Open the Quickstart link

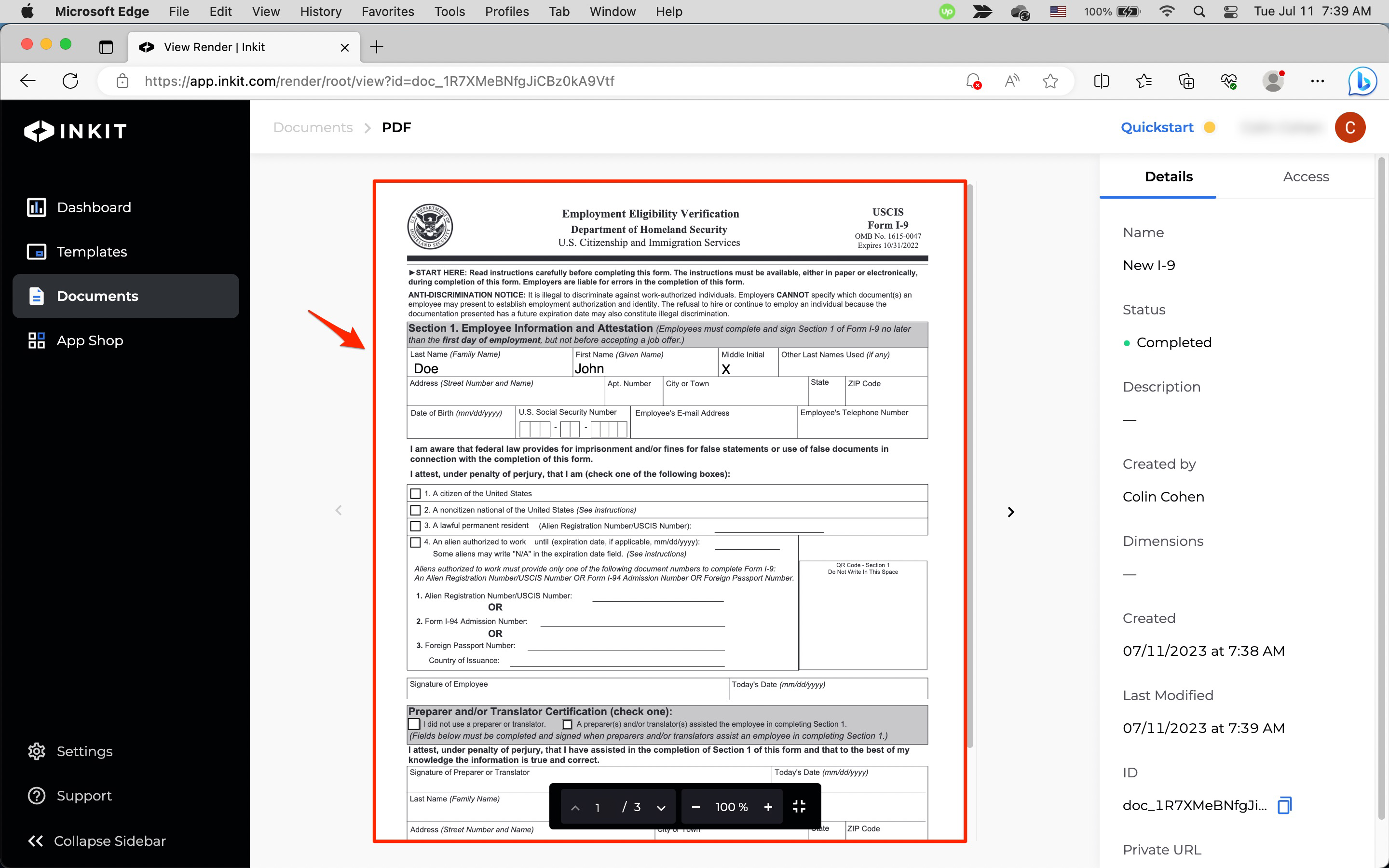coord(1157,127)
